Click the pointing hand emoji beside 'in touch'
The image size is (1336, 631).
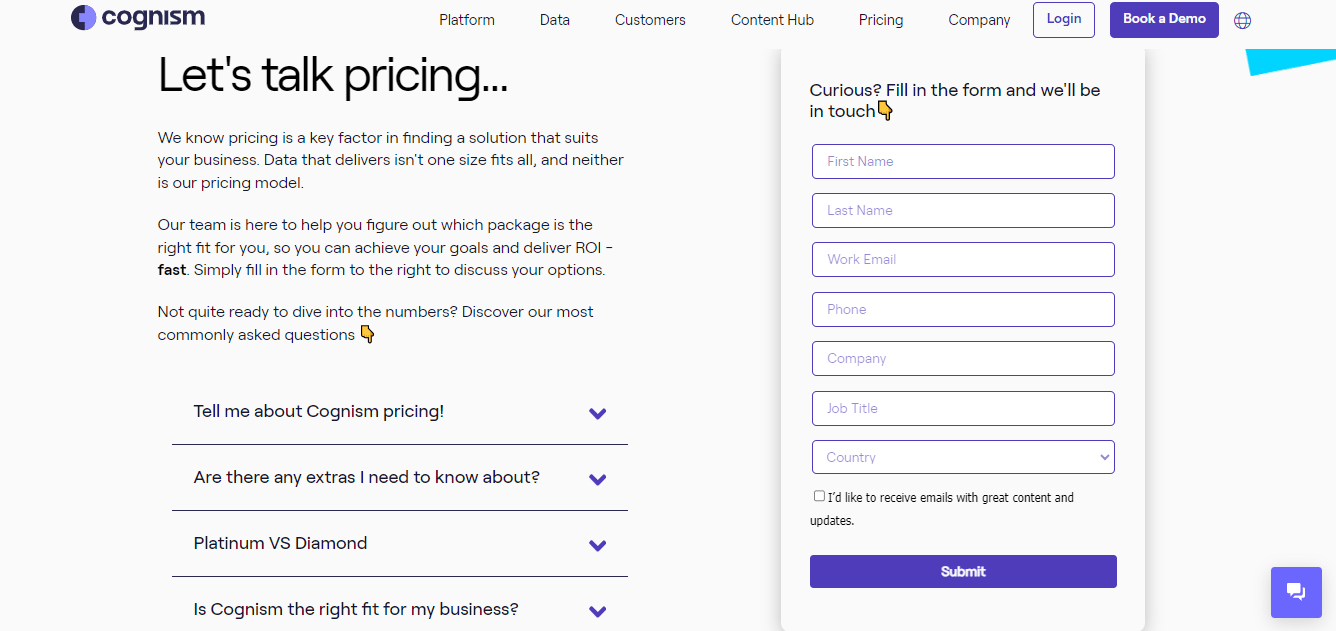click(884, 110)
